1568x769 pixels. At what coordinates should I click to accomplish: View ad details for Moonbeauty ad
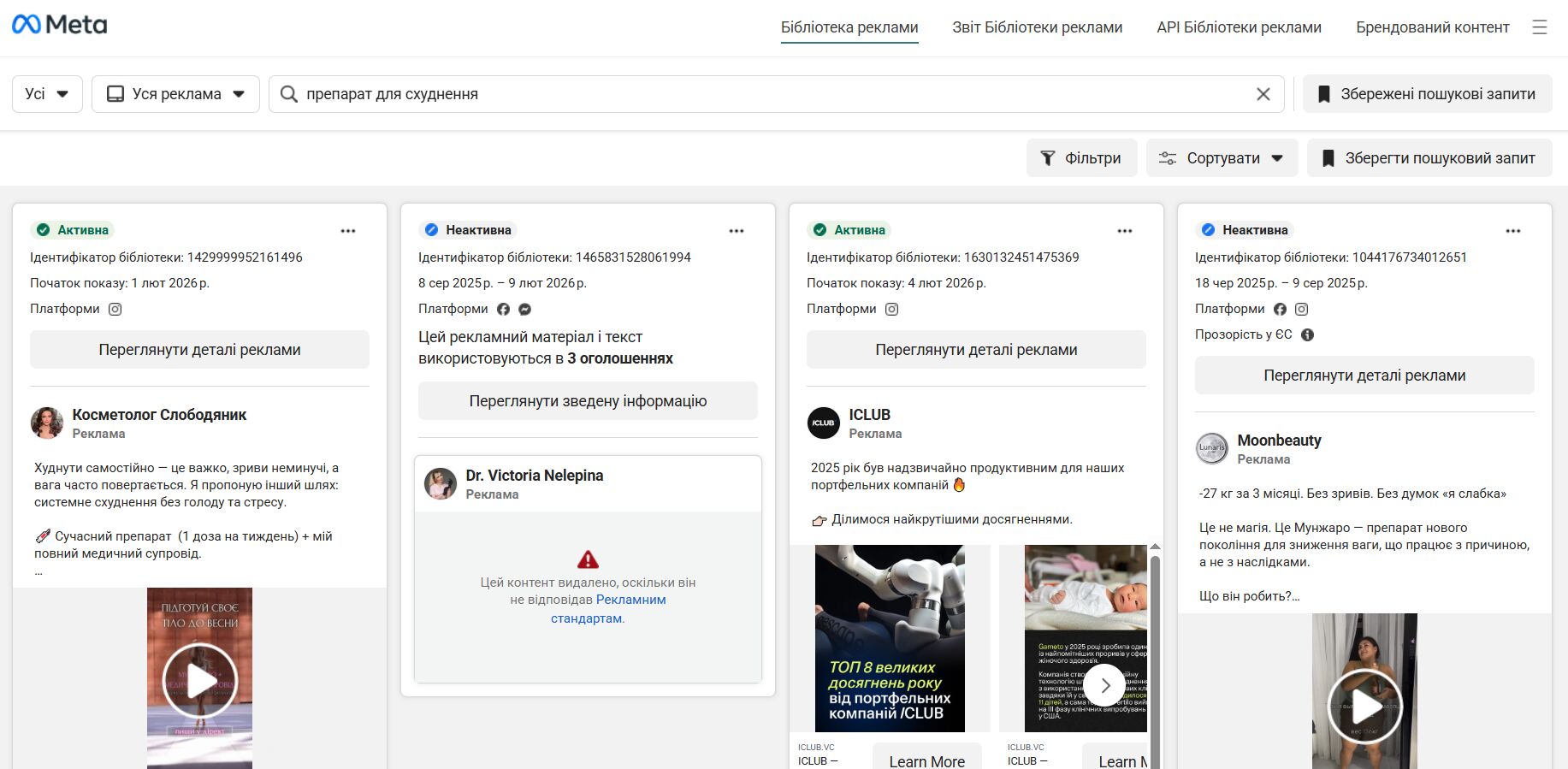pos(1364,376)
